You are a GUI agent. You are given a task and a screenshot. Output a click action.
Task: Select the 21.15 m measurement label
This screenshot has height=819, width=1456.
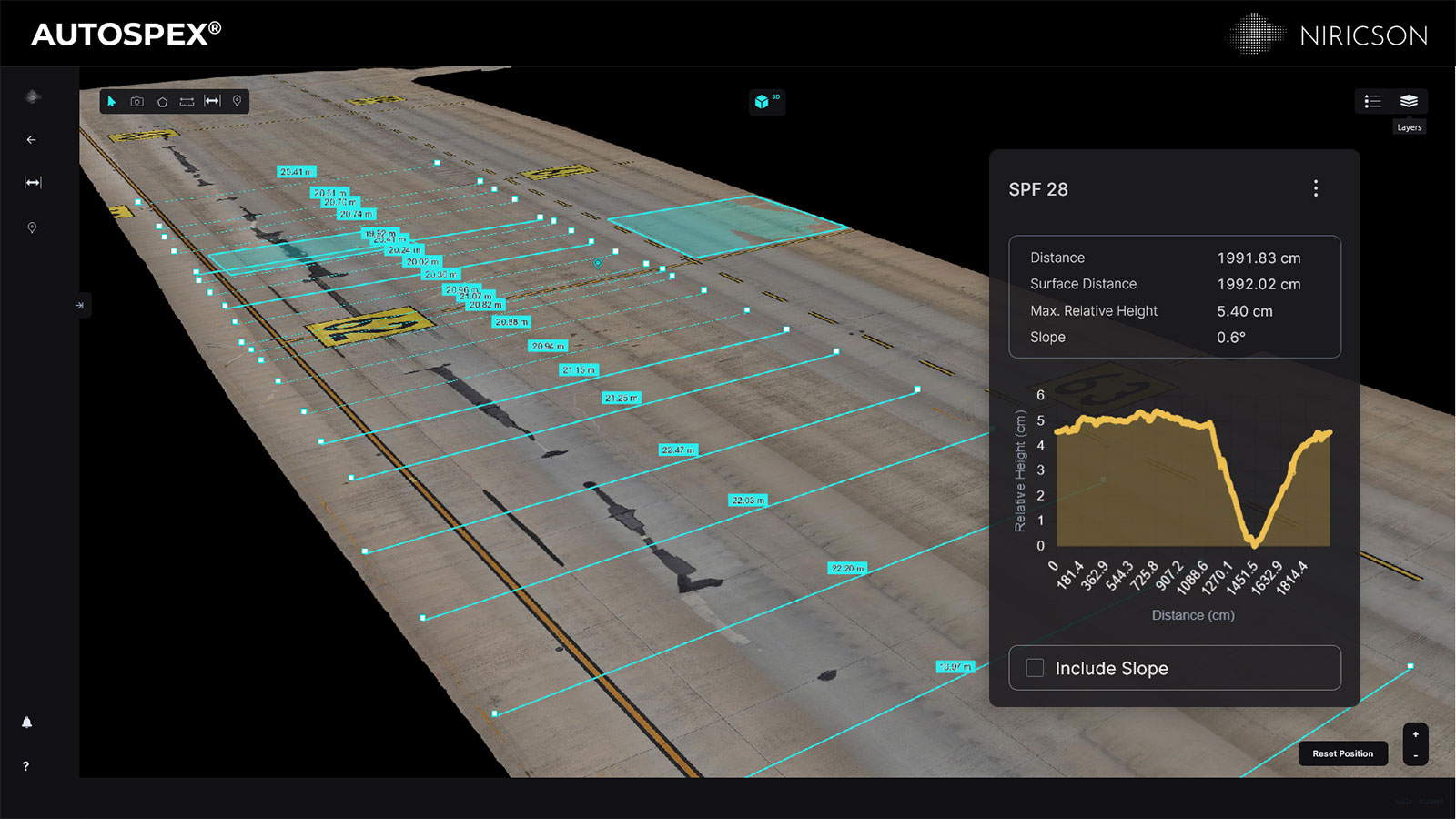579,370
